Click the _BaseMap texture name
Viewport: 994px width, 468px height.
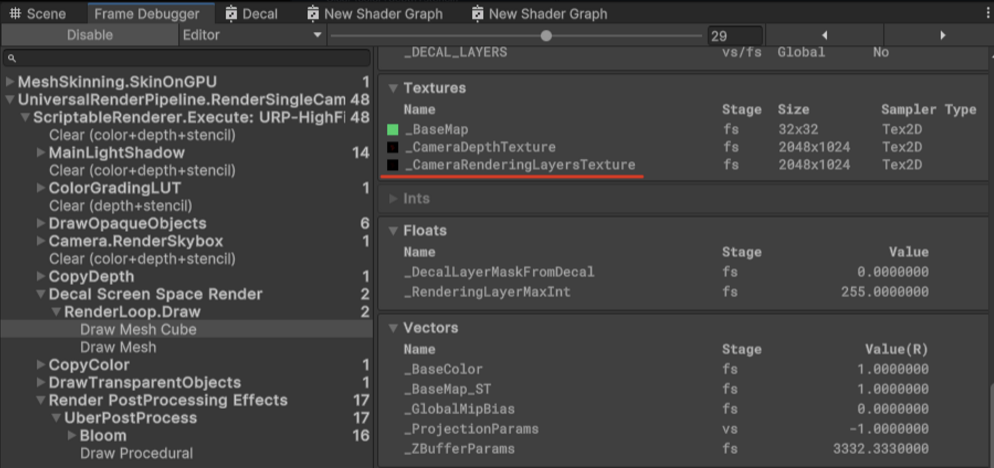point(436,130)
